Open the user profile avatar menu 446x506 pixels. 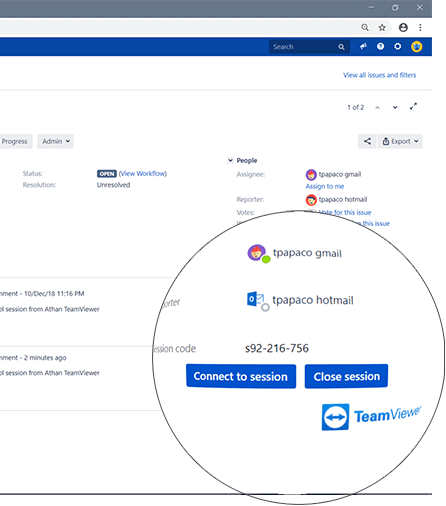click(x=417, y=46)
